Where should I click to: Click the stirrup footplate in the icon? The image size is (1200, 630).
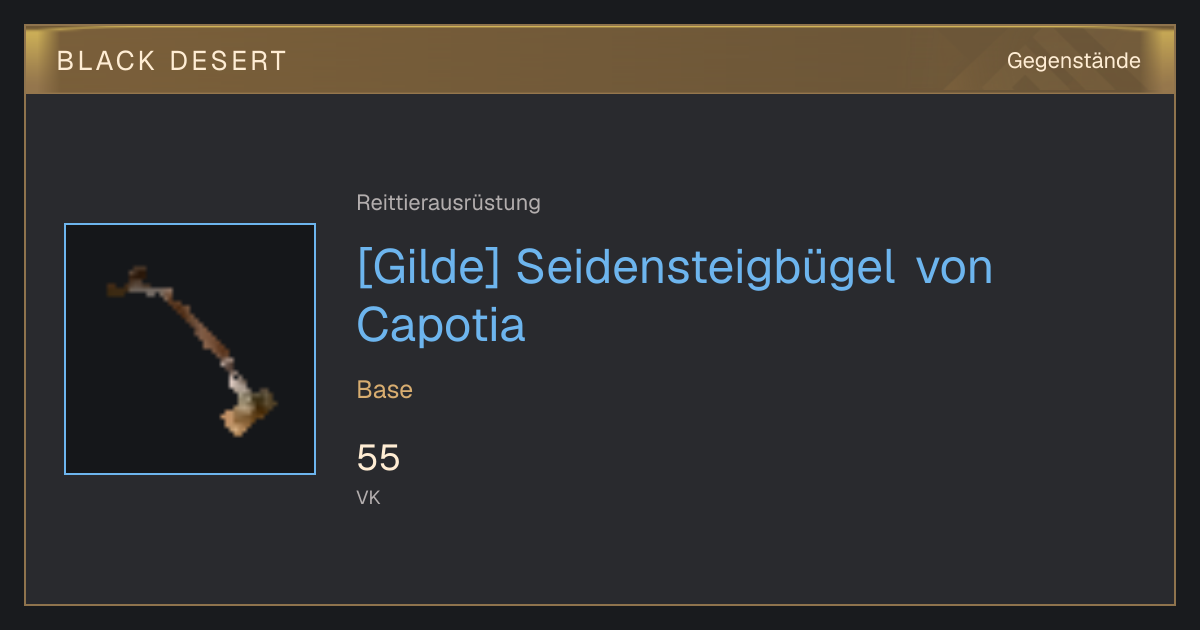click(x=247, y=412)
